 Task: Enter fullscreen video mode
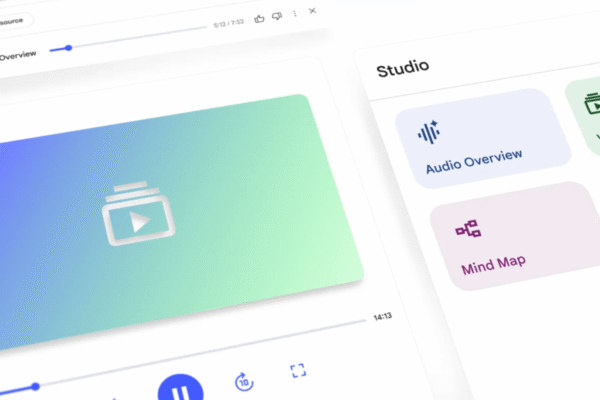(298, 371)
